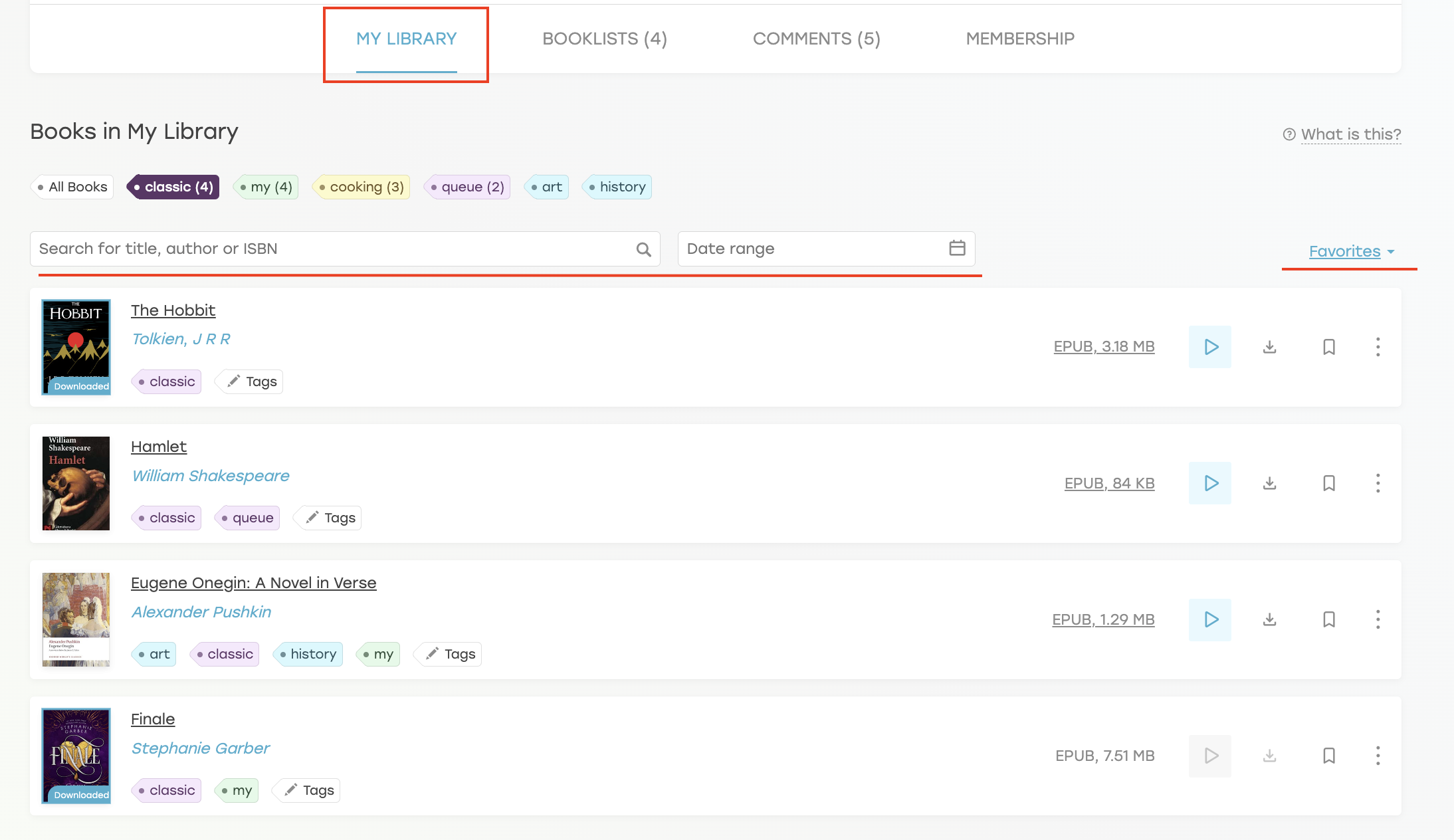Image resolution: width=1454 pixels, height=840 pixels.
Task: Bookmark Eugene Onegin with the bookmark icon
Action: click(x=1328, y=619)
